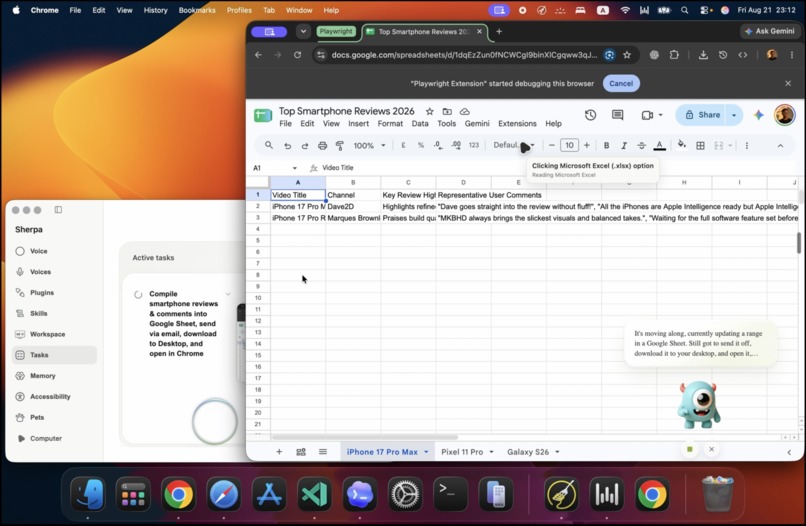The image size is (806, 526).
Task: Decrease decimal places in Sheets toolbar
Action: point(438,146)
